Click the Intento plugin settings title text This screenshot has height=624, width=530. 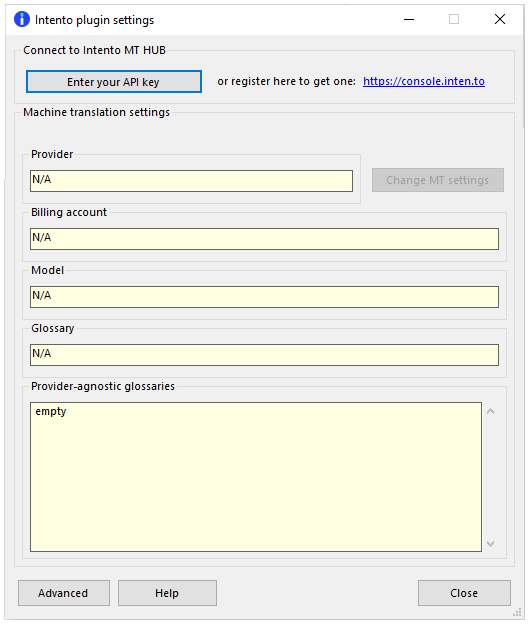[94, 20]
